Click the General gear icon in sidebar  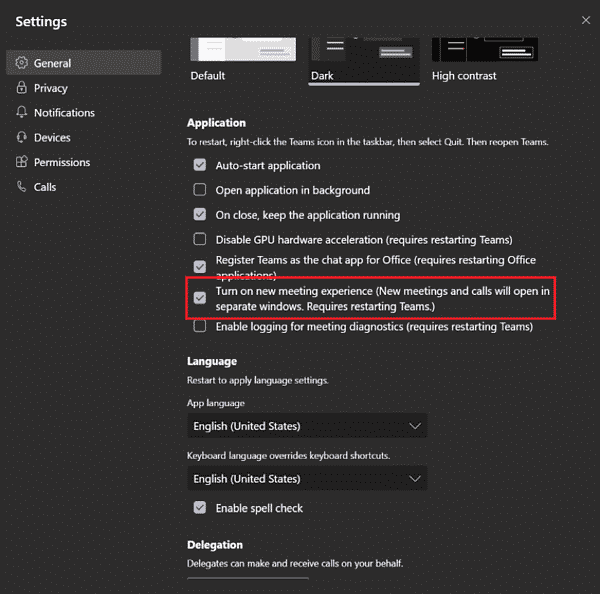coord(21,63)
